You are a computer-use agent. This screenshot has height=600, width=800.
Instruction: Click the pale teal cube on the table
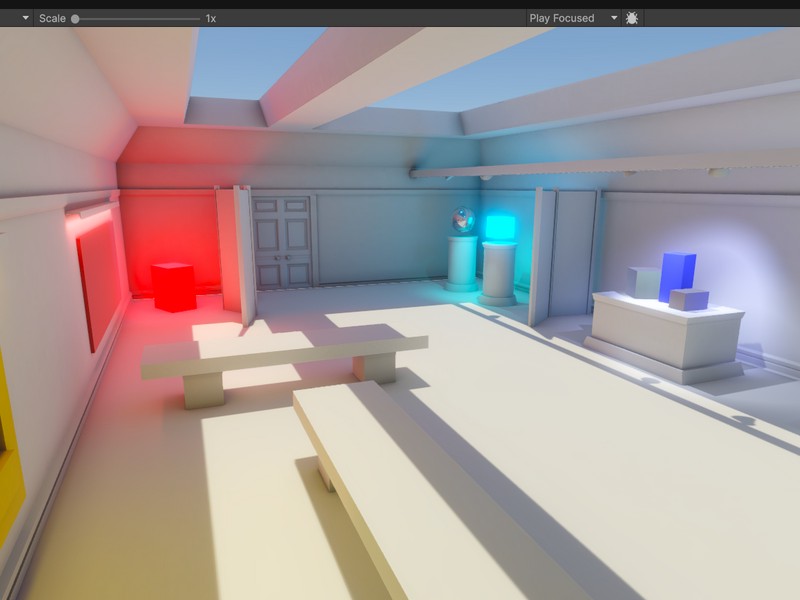[643, 282]
